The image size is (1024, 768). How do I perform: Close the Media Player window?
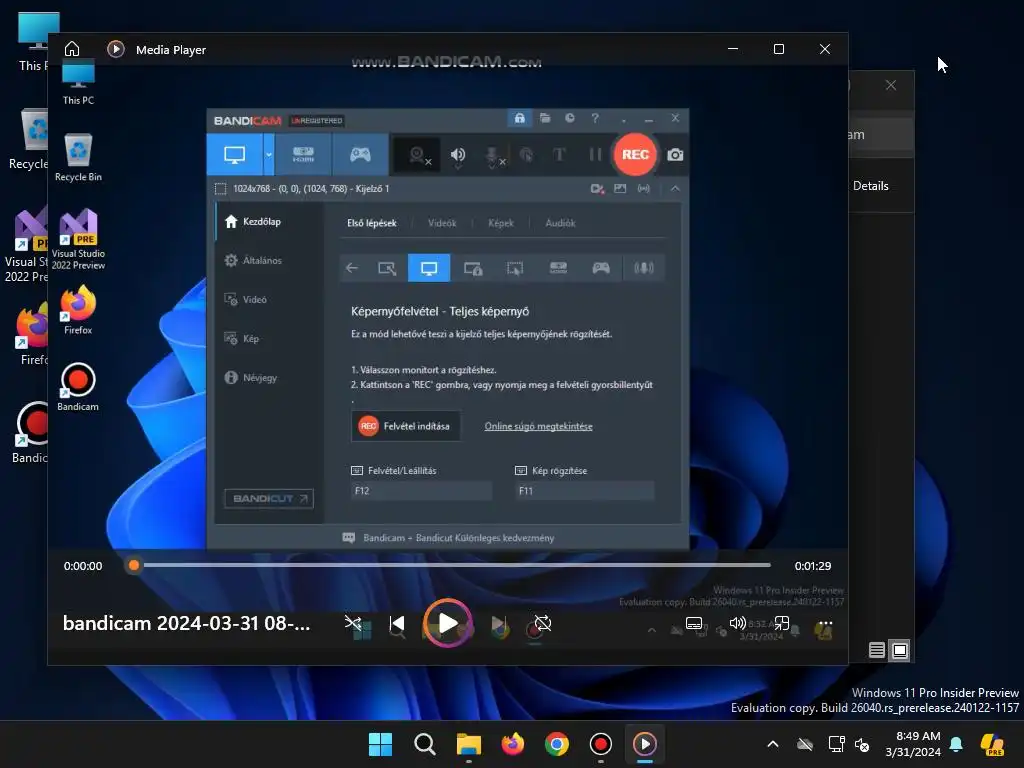pos(825,49)
